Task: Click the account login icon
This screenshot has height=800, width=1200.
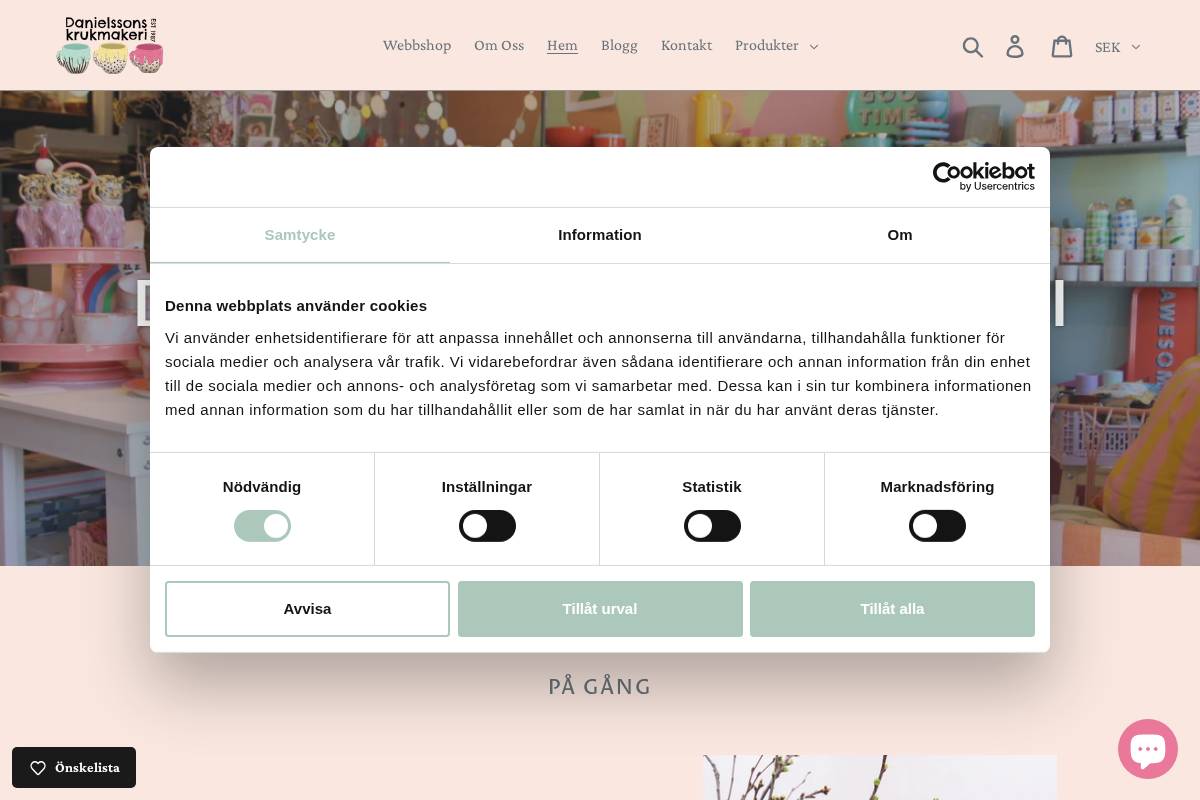Action: [1015, 46]
